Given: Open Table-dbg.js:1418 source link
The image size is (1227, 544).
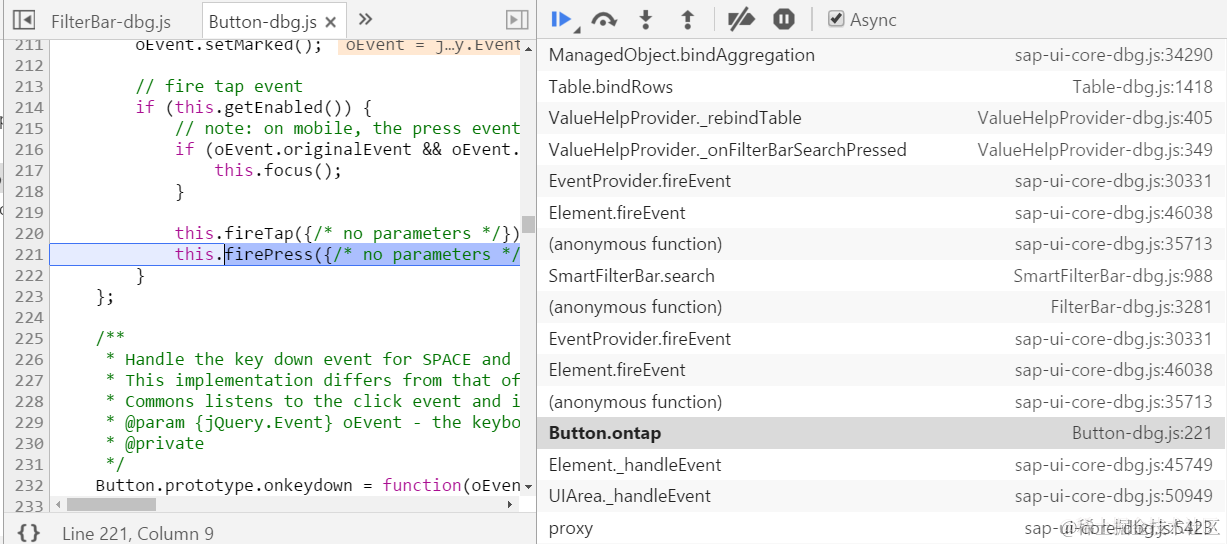Looking at the screenshot, I should [1142, 87].
